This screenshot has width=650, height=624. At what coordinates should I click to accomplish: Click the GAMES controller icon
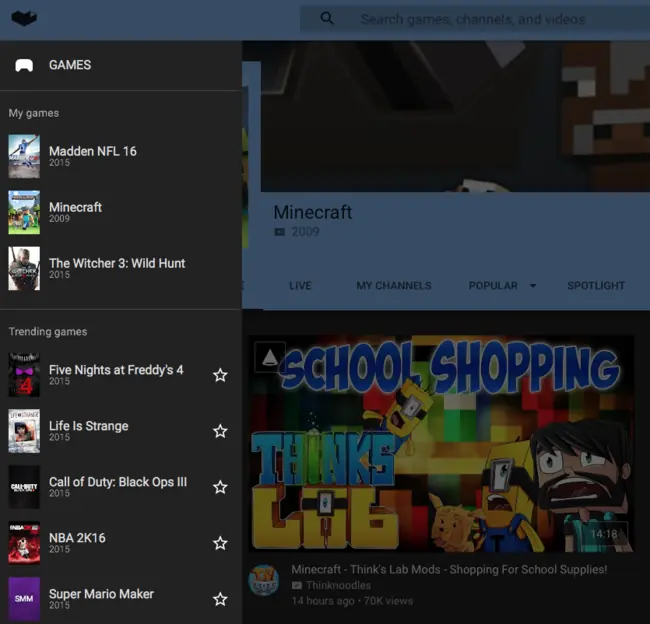pyautogui.click(x=24, y=65)
